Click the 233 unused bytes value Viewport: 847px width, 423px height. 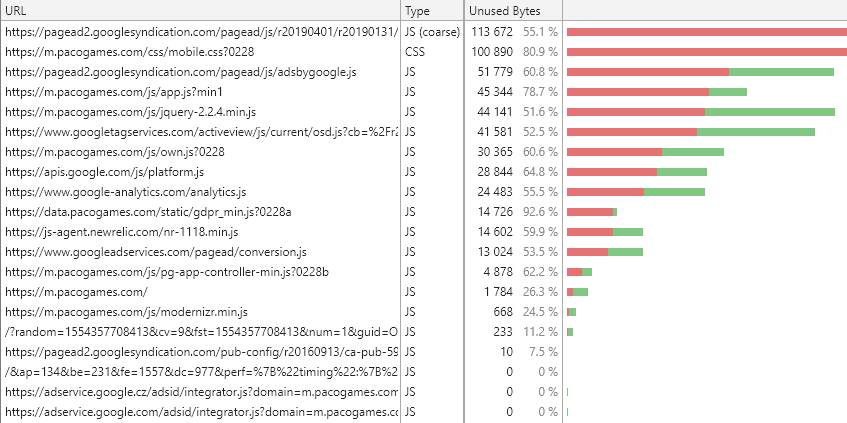[503, 332]
